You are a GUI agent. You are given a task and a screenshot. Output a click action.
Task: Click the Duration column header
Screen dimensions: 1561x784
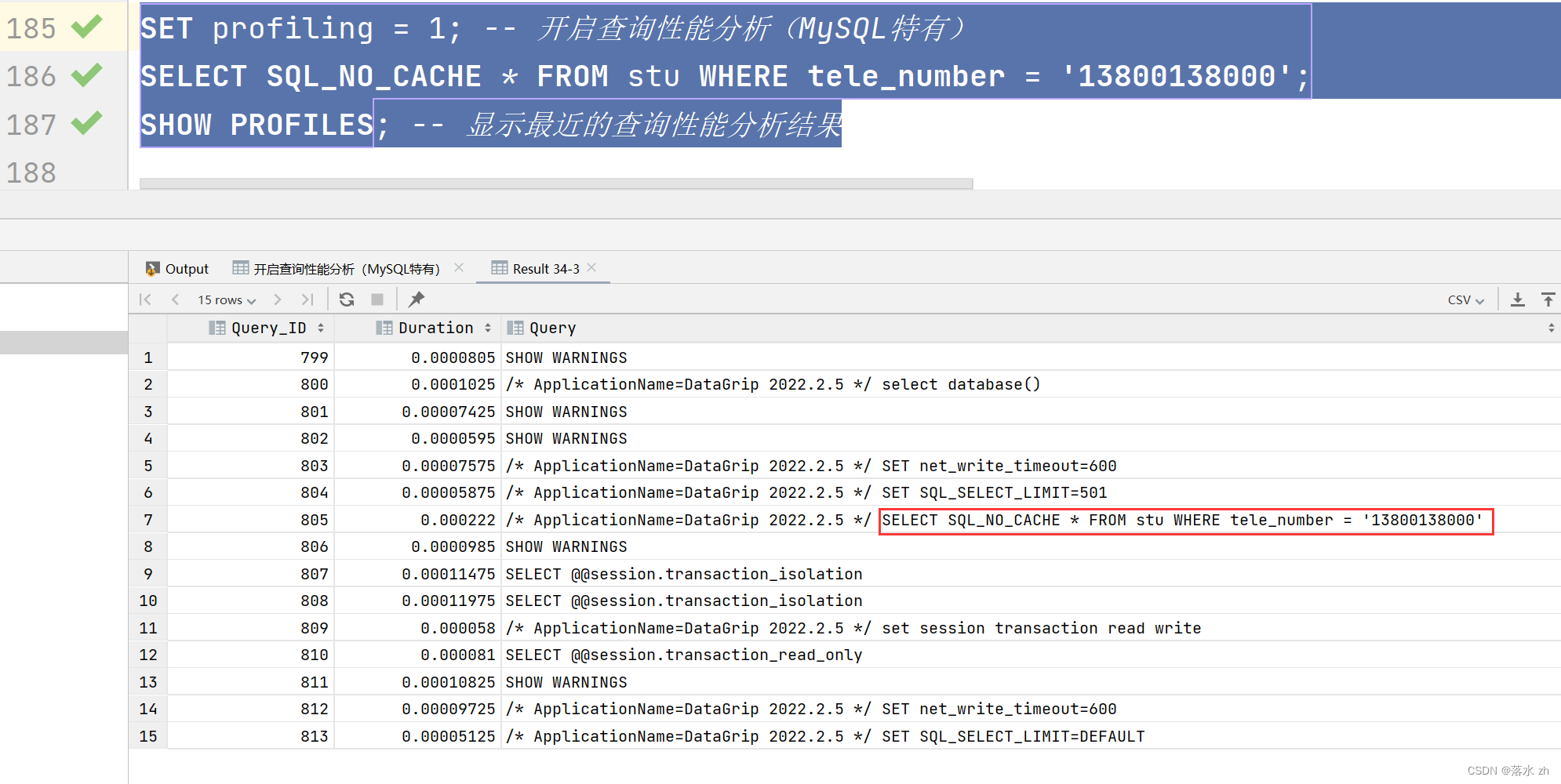[x=418, y=328]
